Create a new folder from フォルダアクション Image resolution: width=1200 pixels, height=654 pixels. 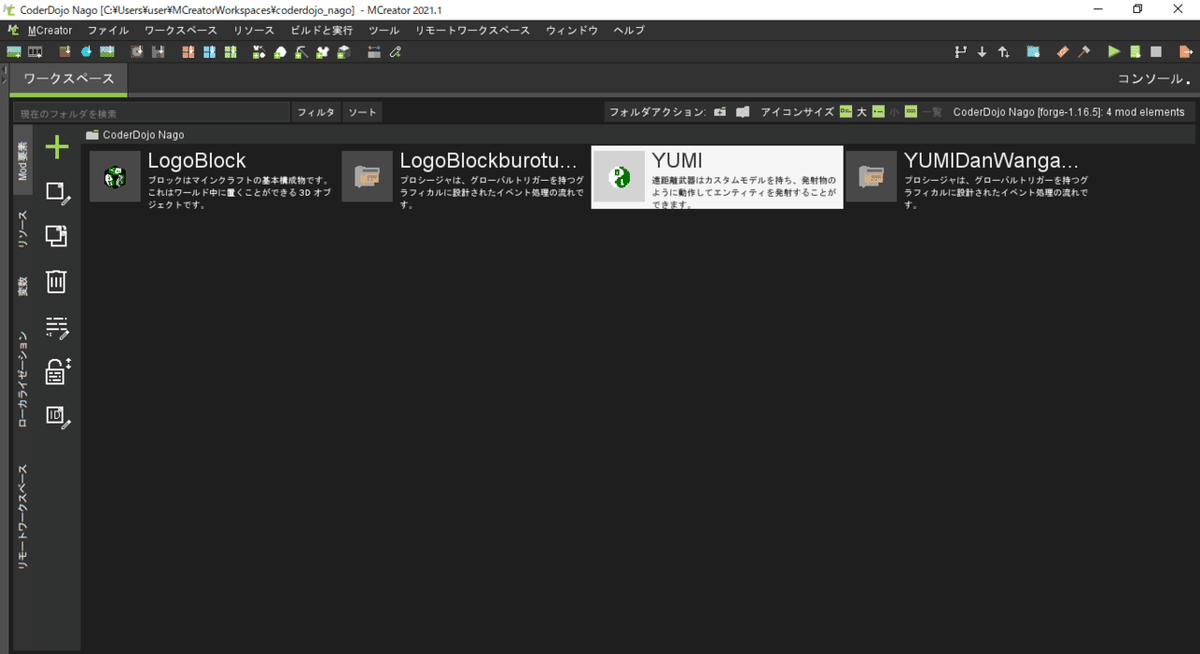click(720, 112)
